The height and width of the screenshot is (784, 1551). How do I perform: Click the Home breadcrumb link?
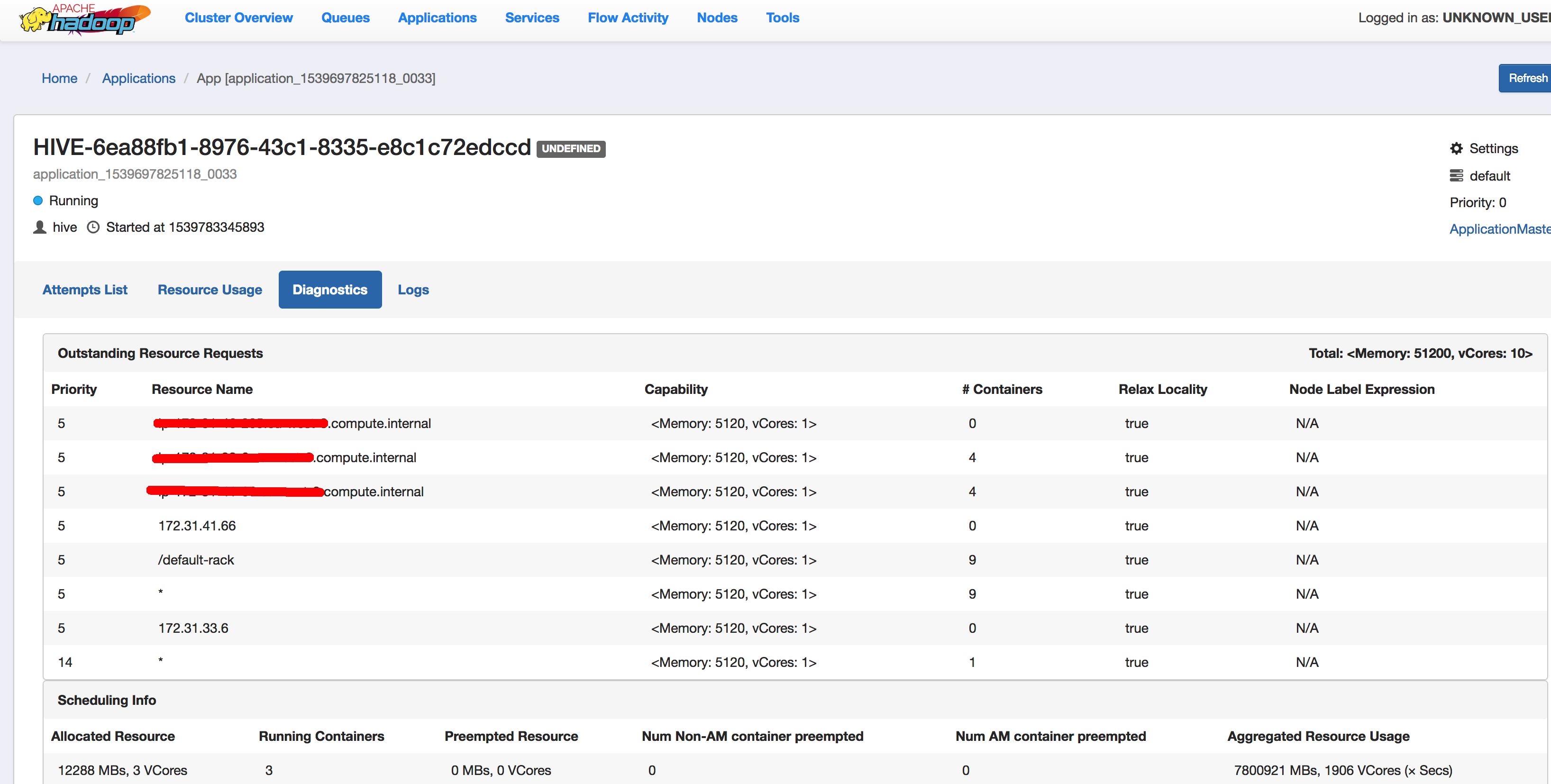(59, 78)
